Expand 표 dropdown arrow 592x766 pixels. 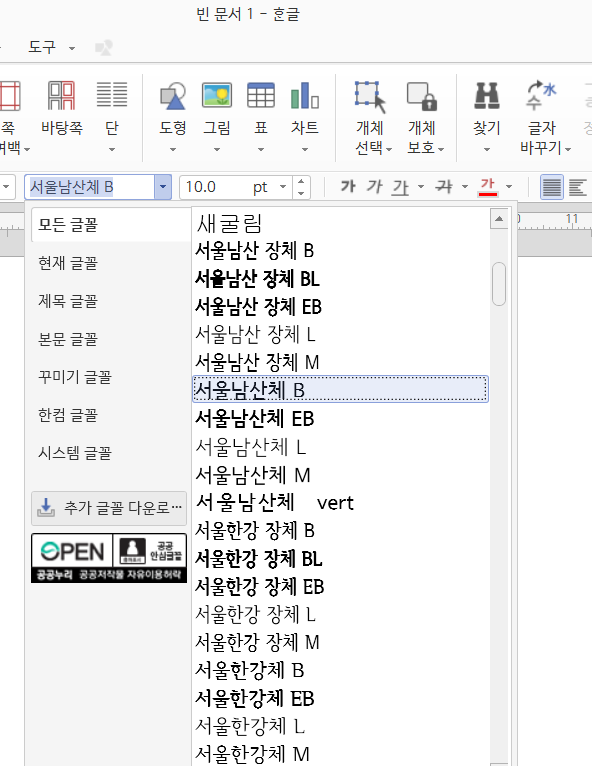click(261, 149)
